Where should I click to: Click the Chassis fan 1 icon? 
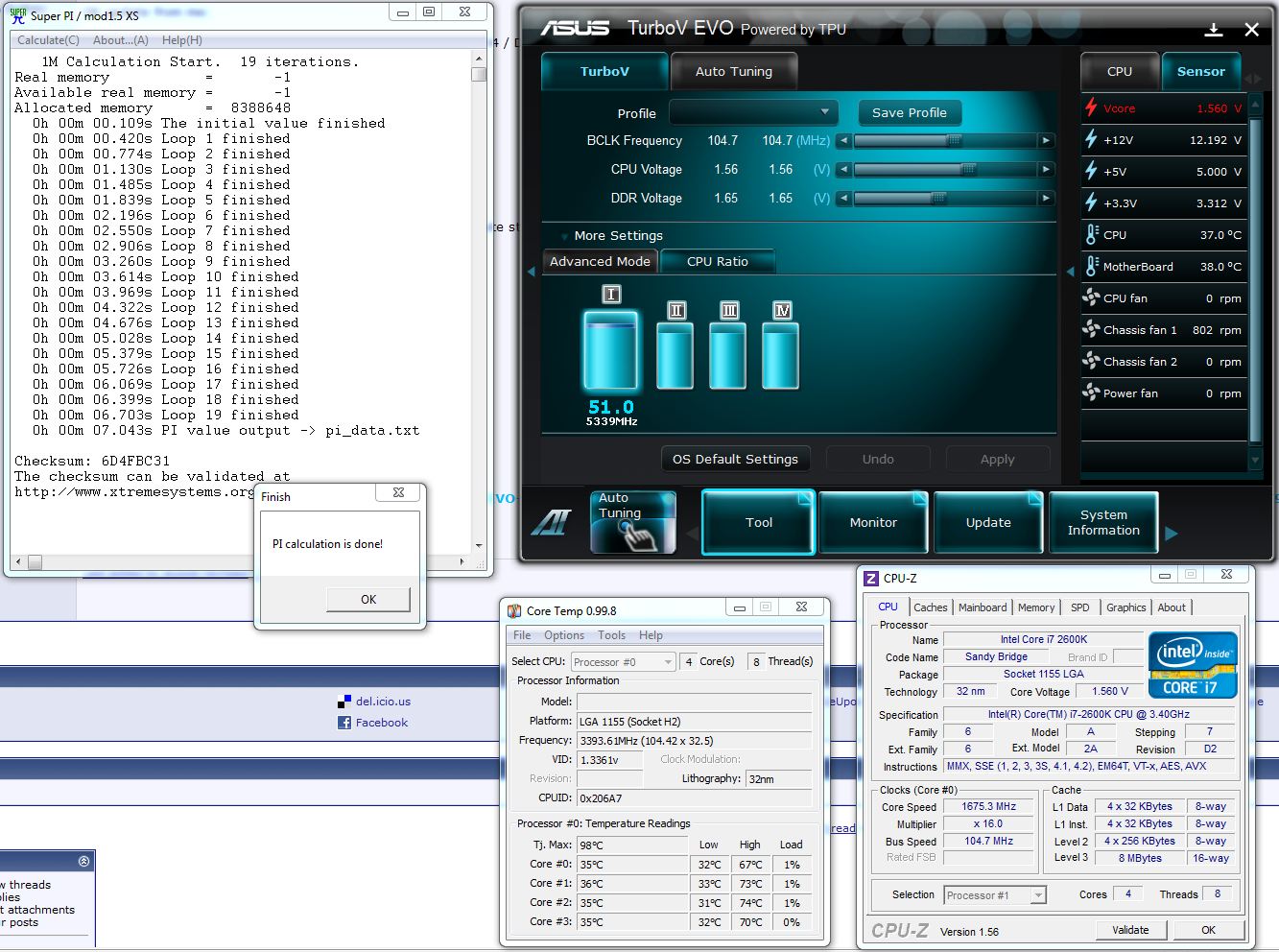click(1091, 329)
